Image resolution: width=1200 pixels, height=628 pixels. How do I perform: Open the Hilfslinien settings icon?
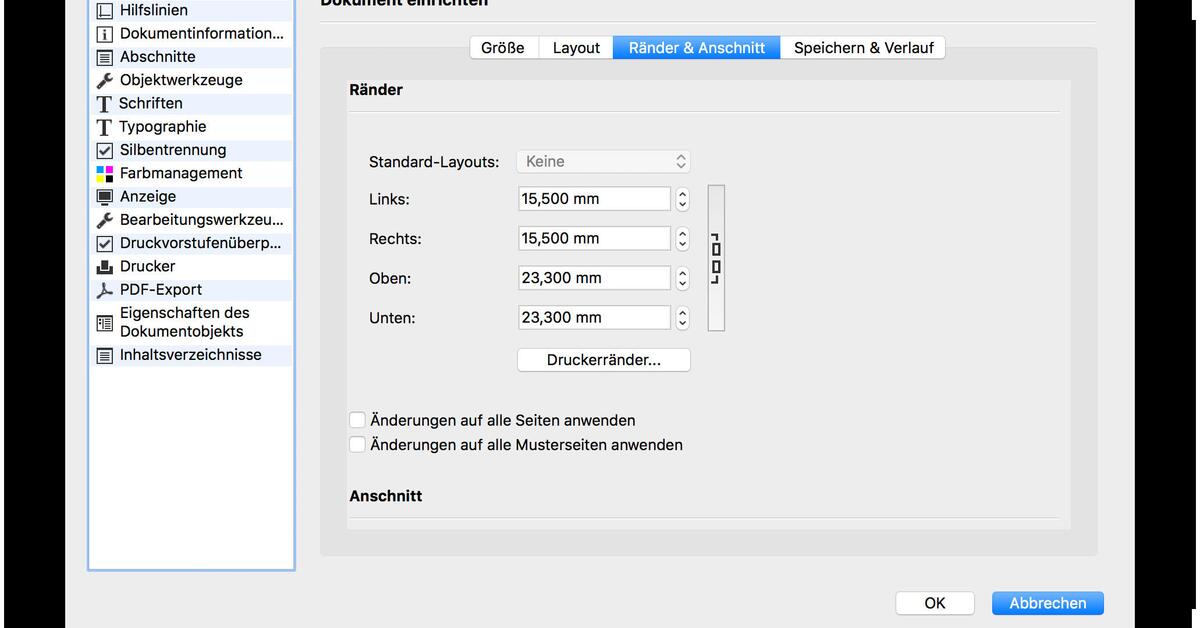pyautogui.click(x=104, y=10)
